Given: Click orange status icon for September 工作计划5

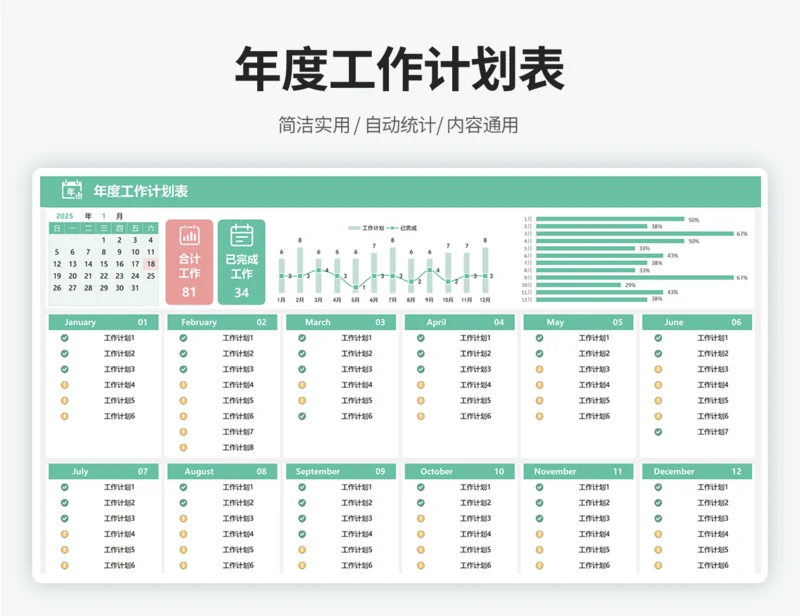Looking at the screenshot, I should 302,550.
